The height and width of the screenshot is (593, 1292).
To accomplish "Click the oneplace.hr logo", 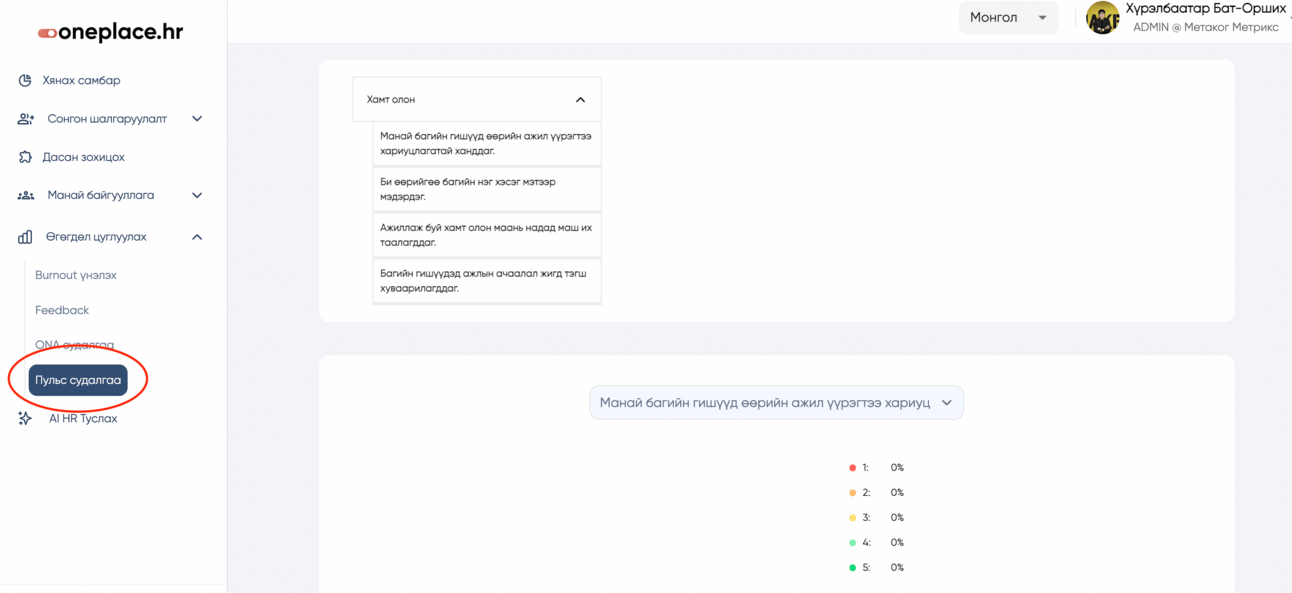I will [110, 32].
